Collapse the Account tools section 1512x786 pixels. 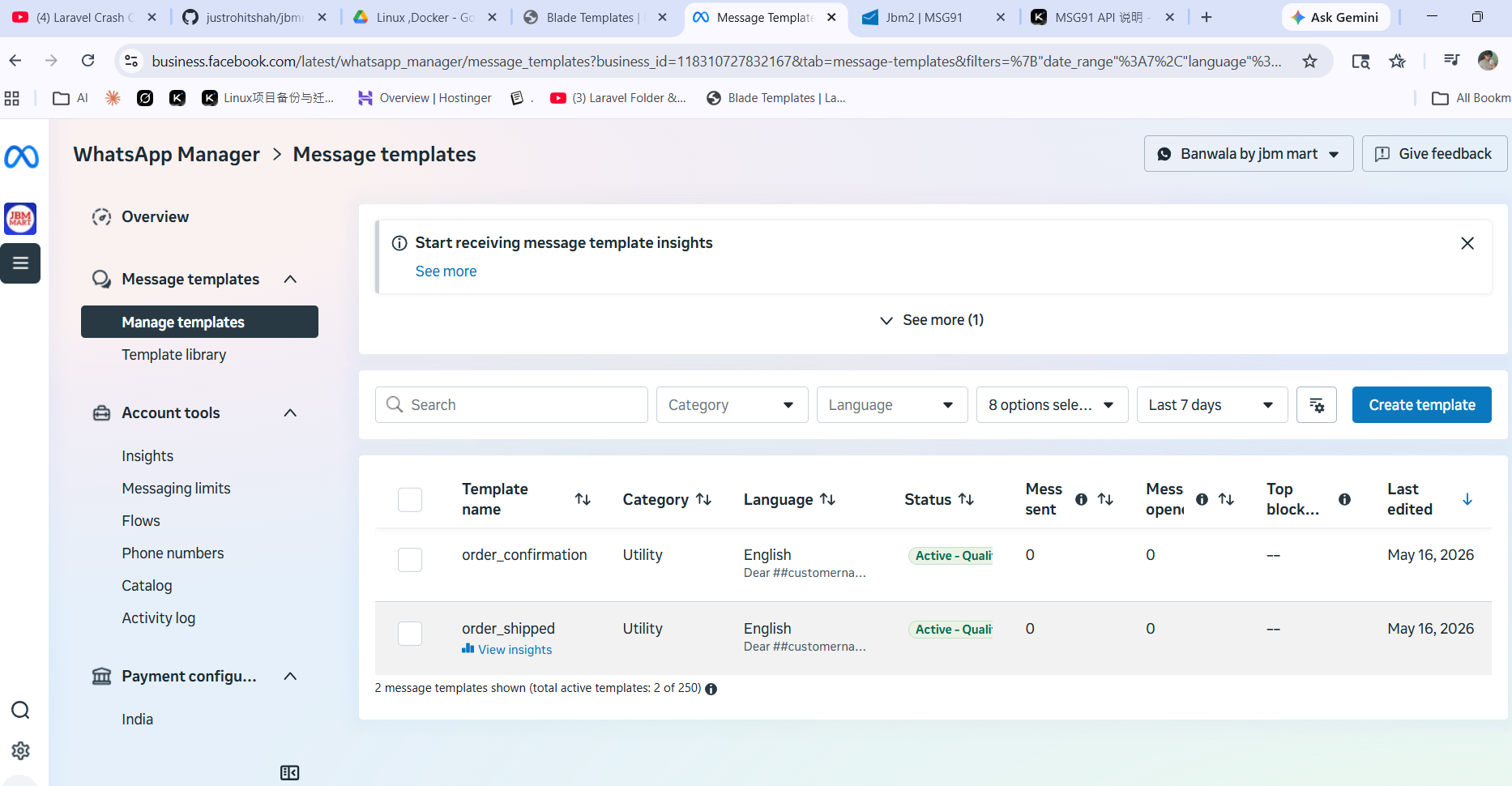coord(291,413)
